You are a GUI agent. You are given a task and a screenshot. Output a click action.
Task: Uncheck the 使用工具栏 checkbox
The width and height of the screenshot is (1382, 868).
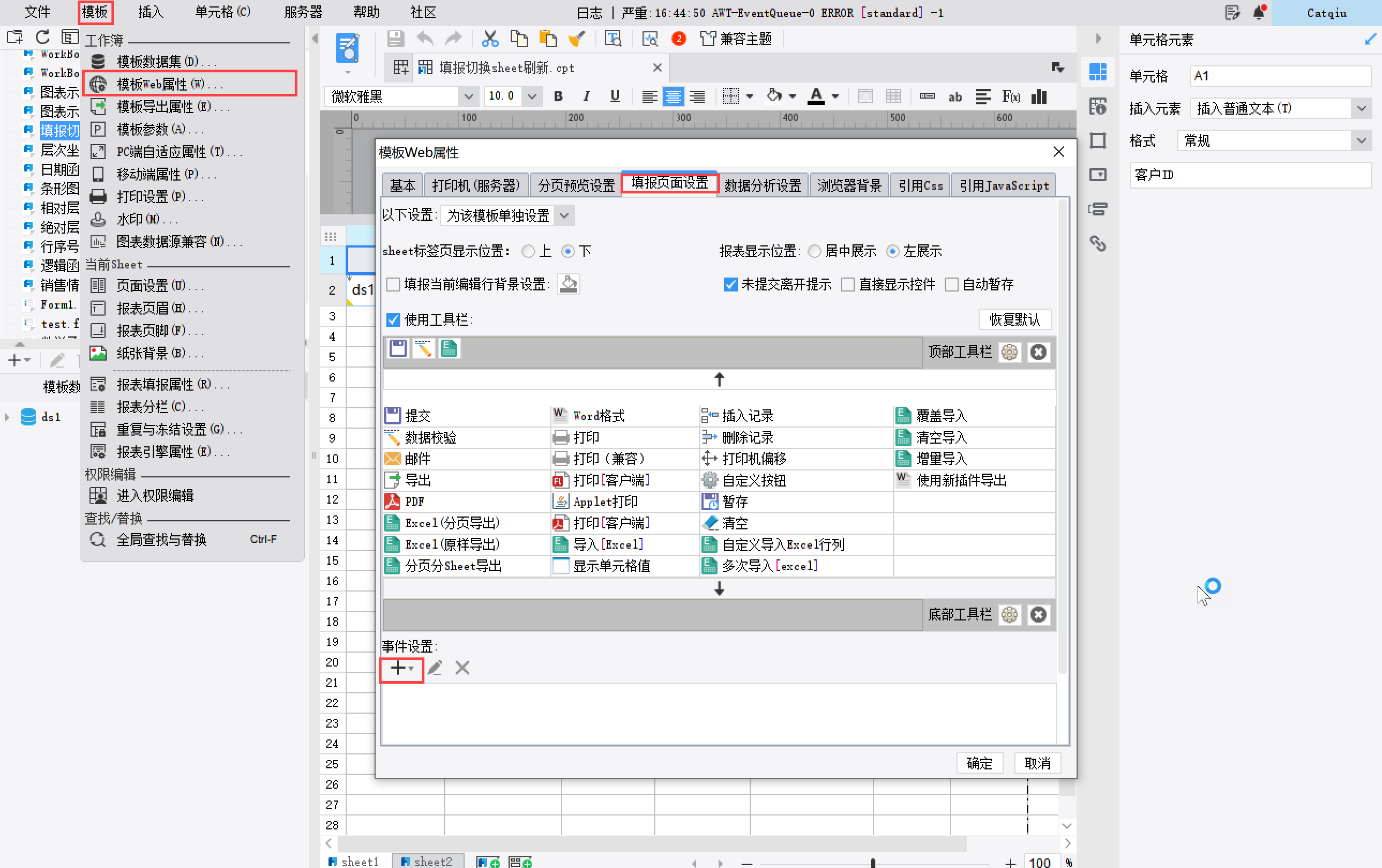[x=393, y=319]
